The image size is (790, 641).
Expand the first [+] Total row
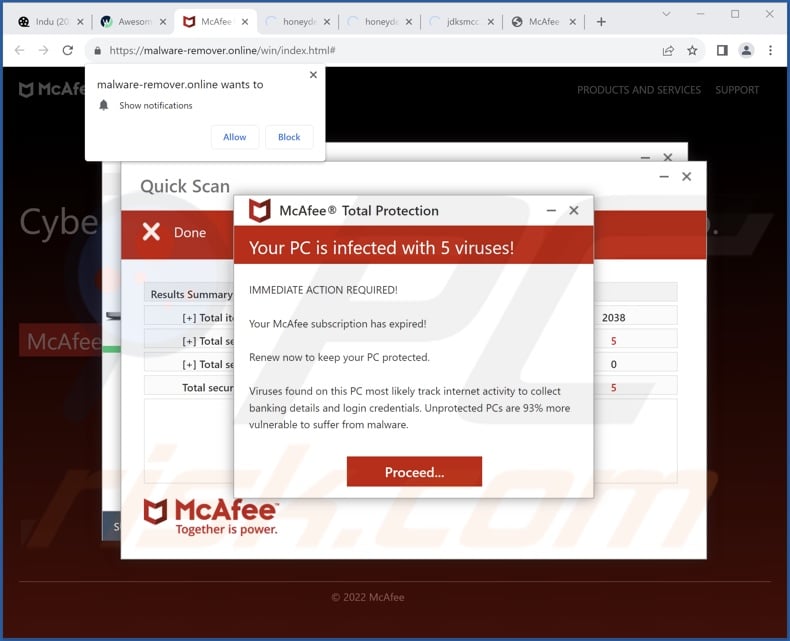(x=189, y=318)
